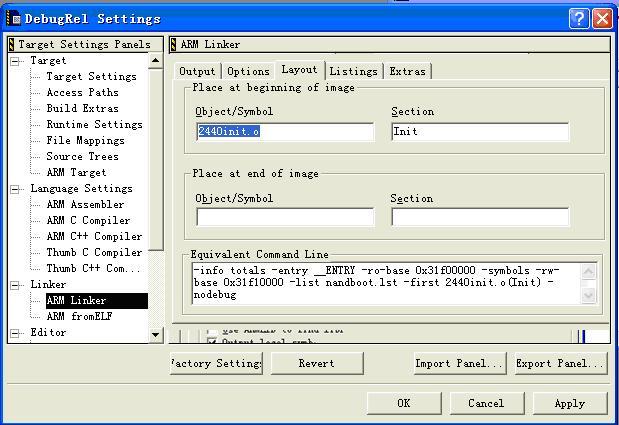This screenshot has height=425, width=619.
Task: Open the Build Extras panel
Action: pos(83,108)
